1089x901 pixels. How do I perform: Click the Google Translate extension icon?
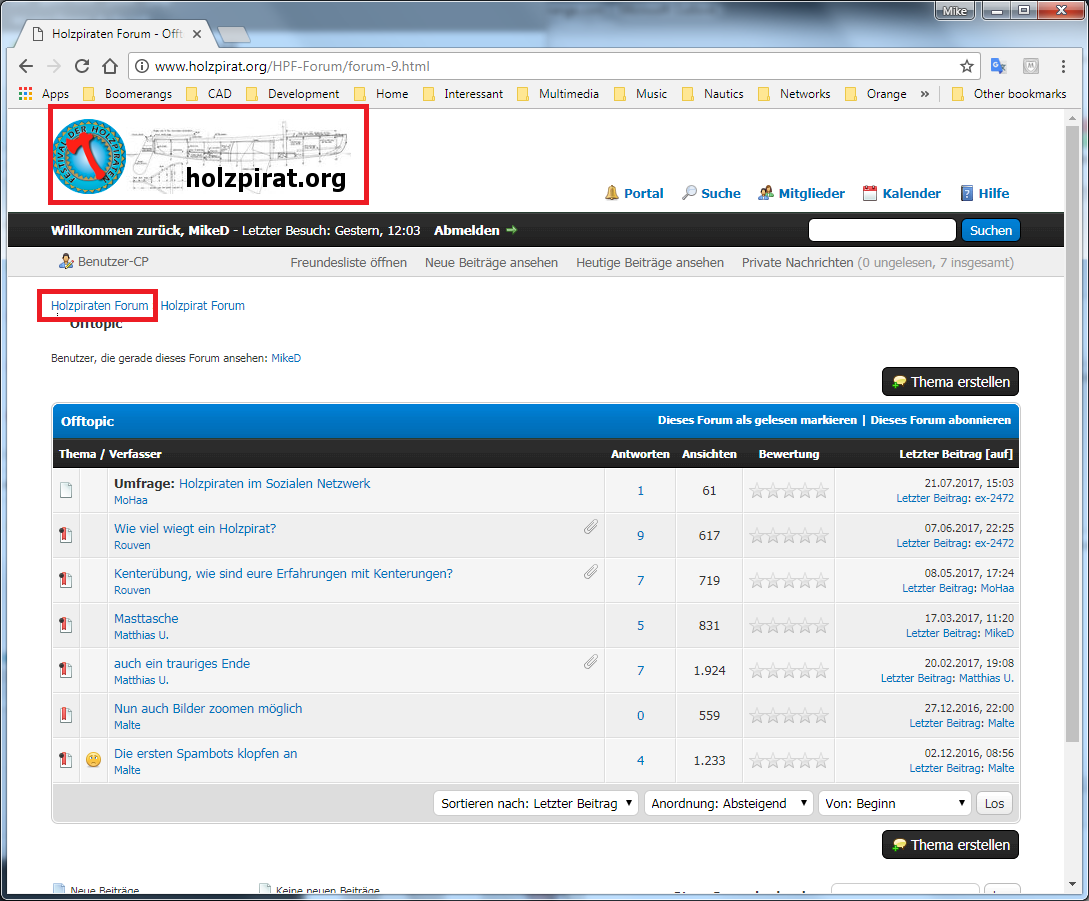(998, 66)
